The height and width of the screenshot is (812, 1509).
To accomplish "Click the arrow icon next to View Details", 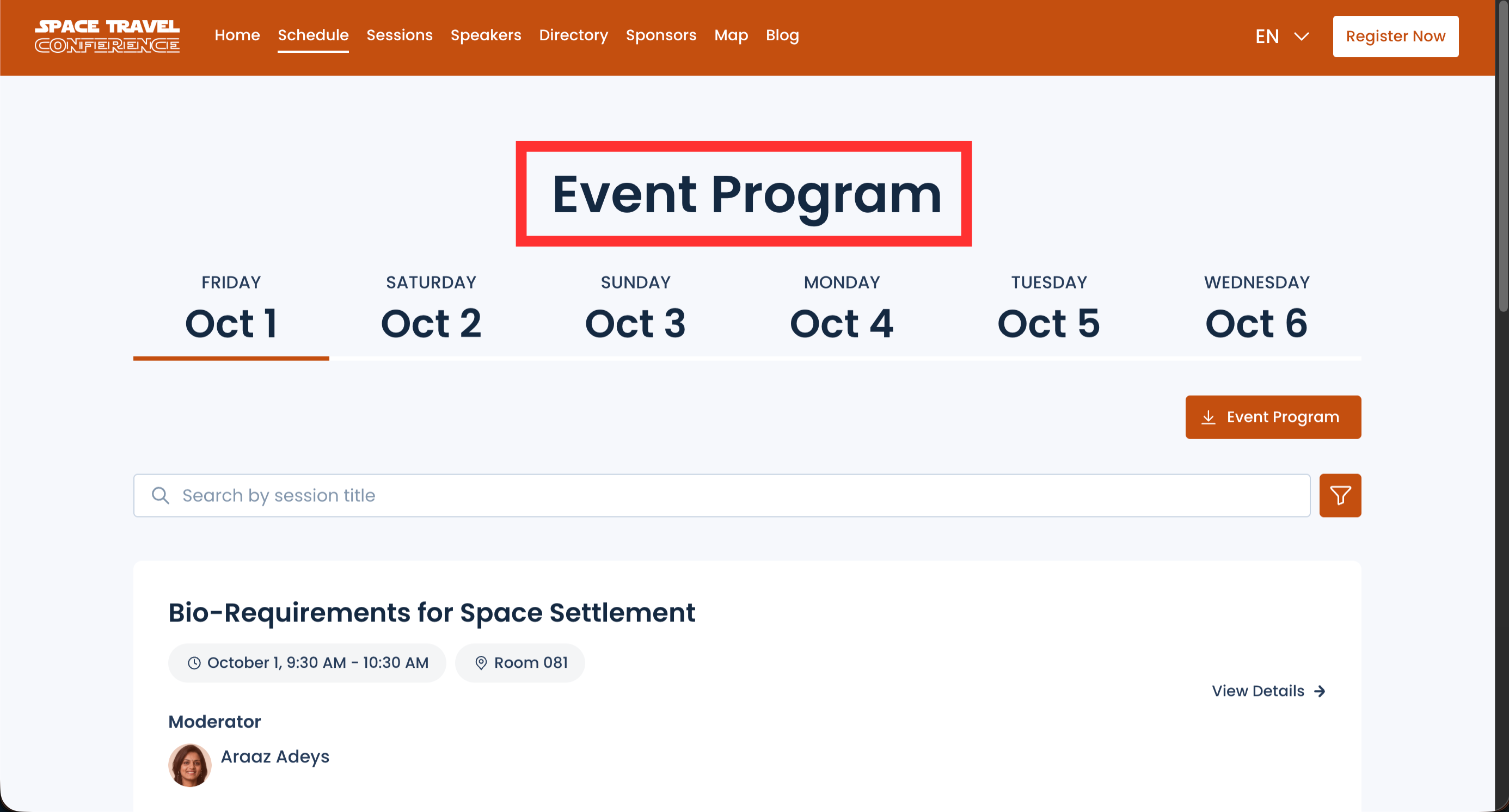I will point(1320,691).
